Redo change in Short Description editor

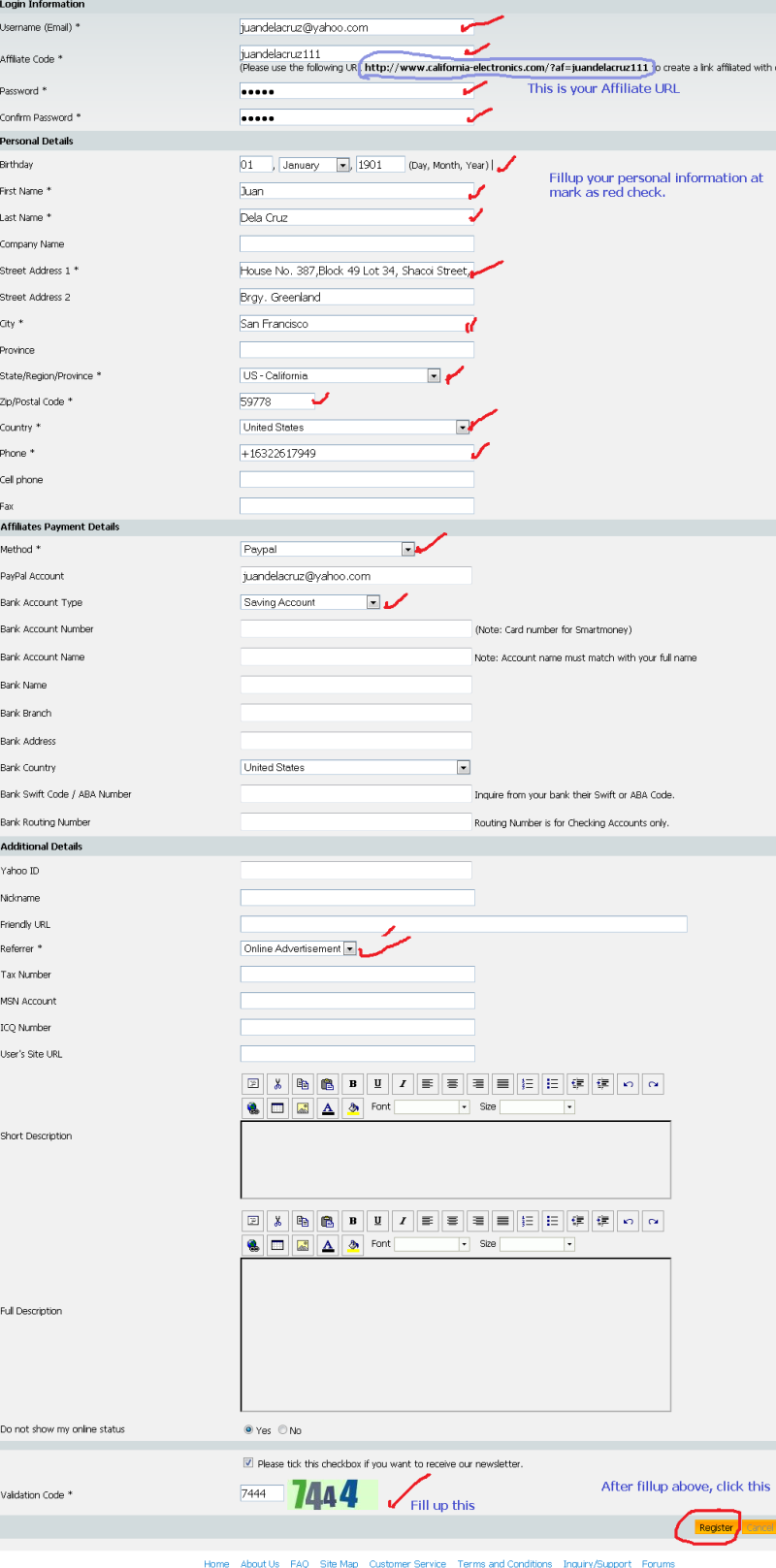pos(653,1084)
